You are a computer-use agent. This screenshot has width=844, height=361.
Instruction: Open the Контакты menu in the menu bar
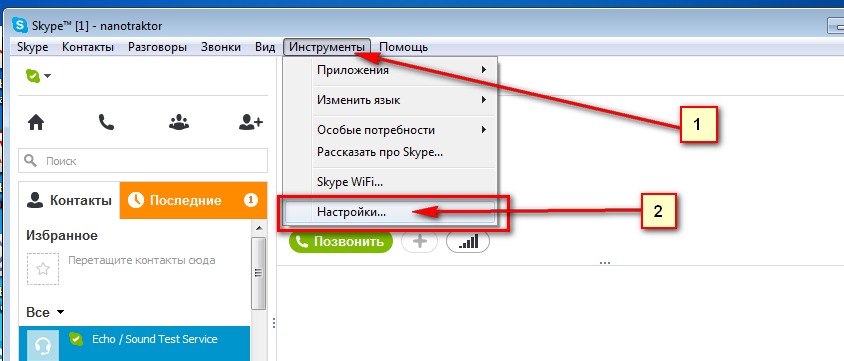pos(88,47)
